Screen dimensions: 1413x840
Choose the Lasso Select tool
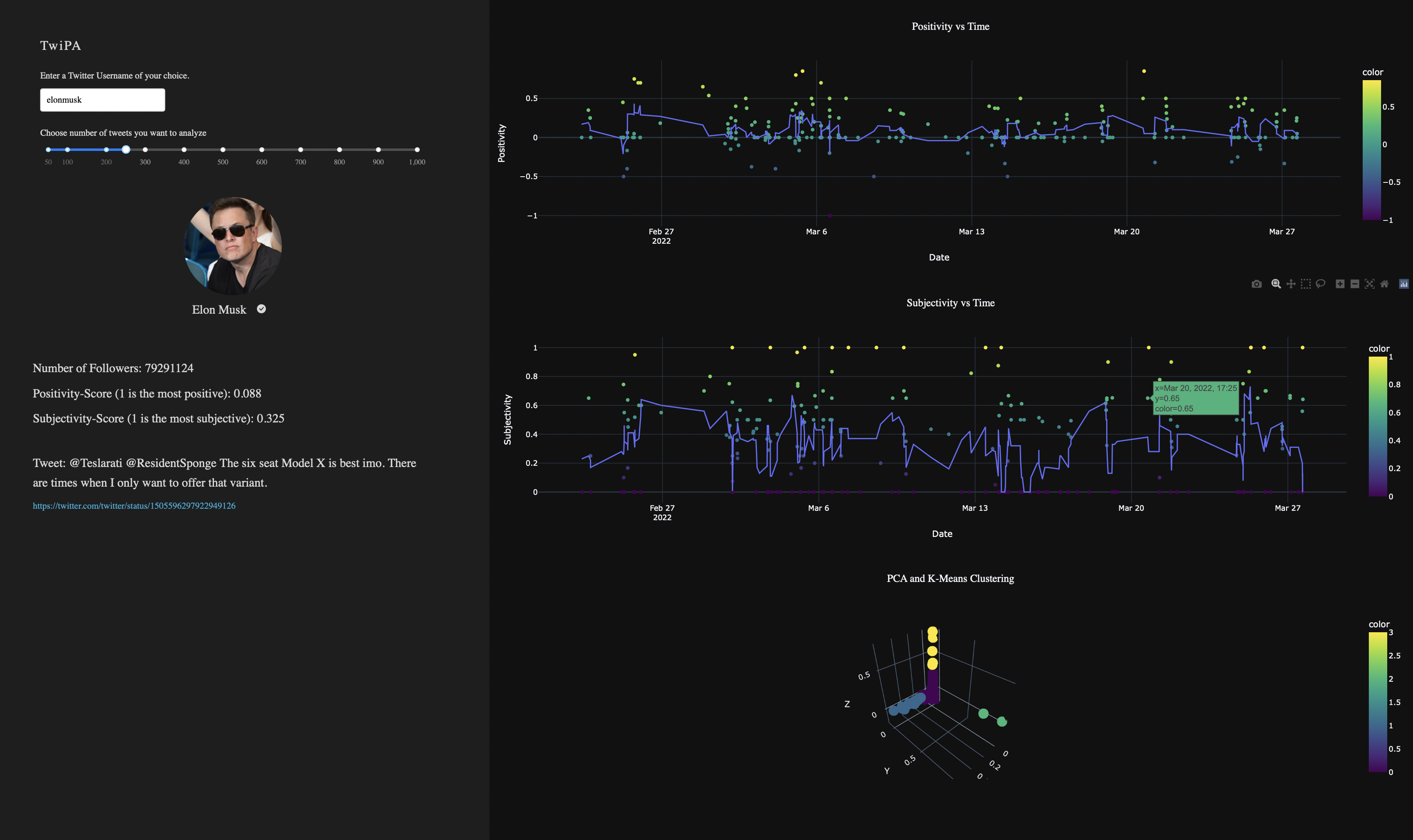(1320, 284)
